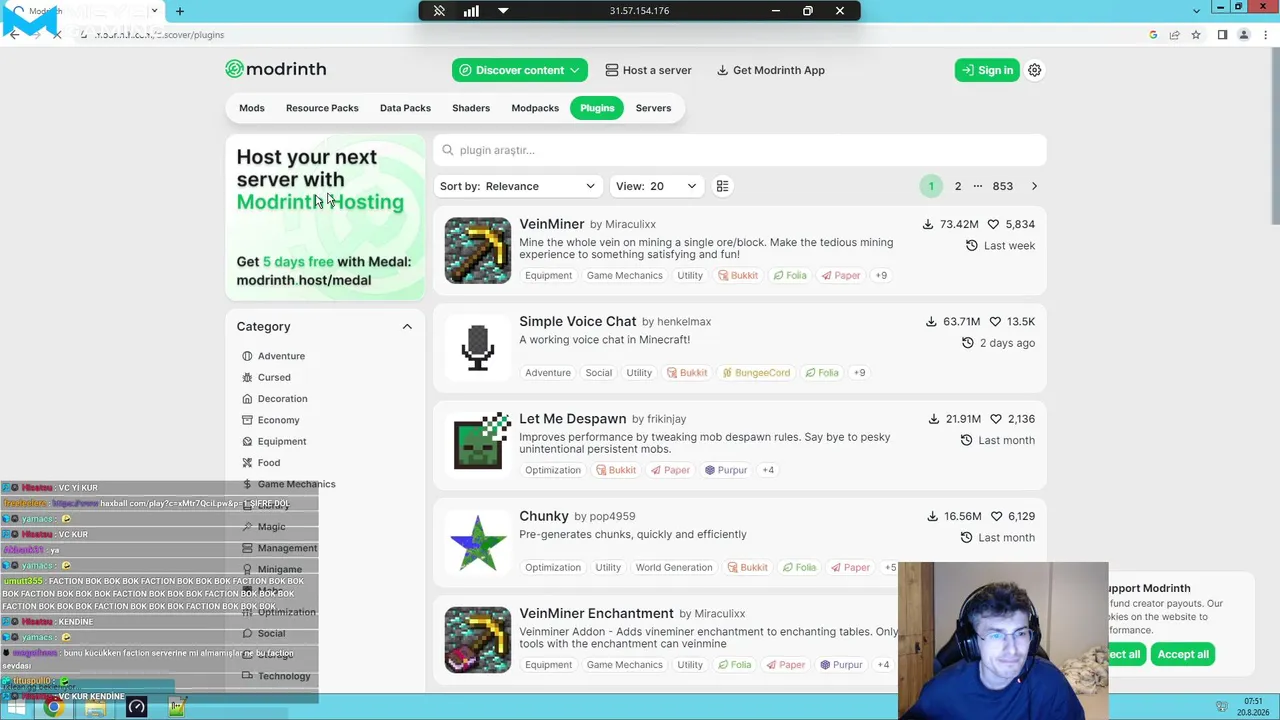Go to results page 2
This screenshot has height=720, width=1280.
tap(958, 186)
